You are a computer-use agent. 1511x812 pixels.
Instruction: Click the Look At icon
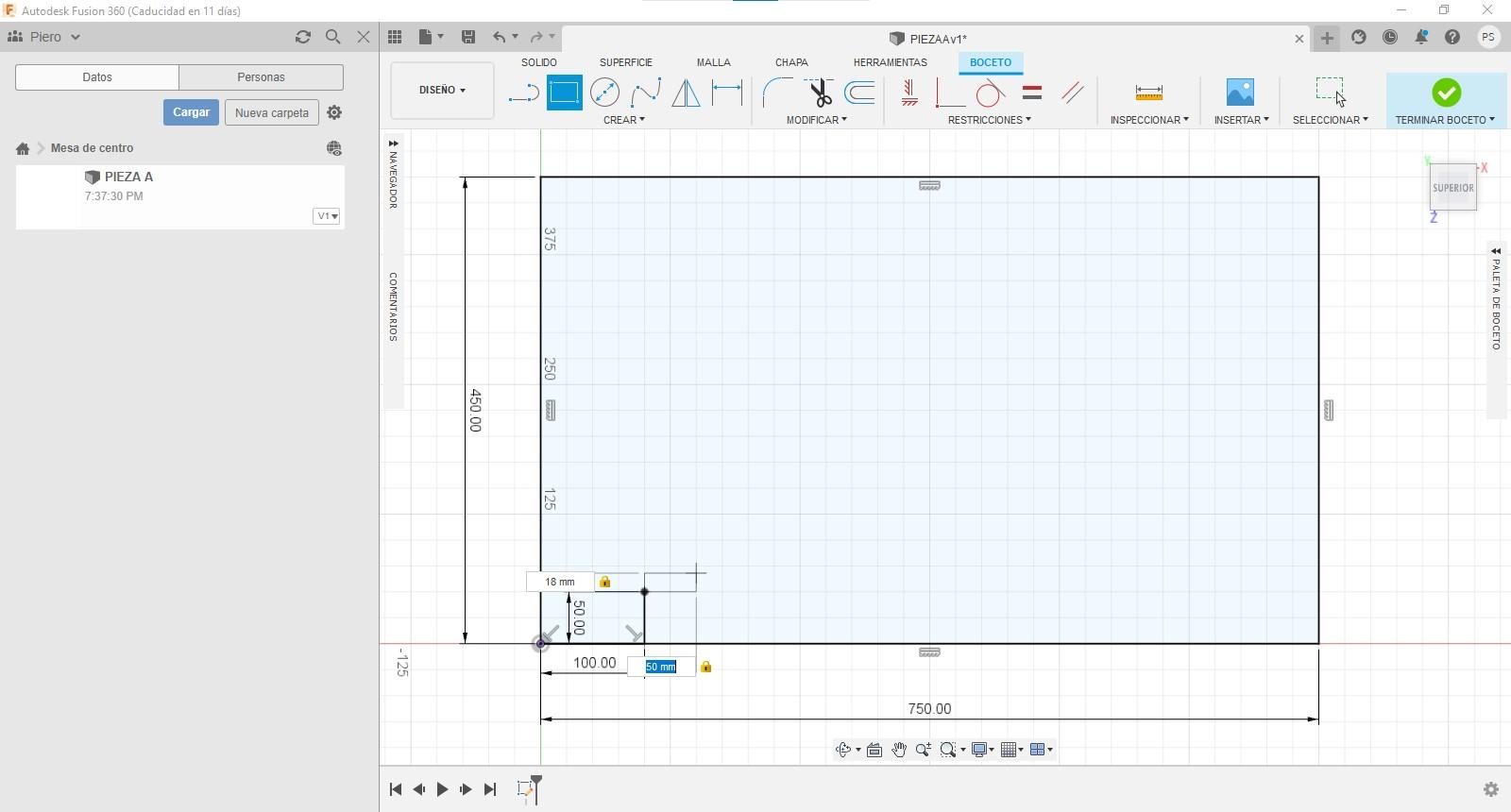pos(874,750)
